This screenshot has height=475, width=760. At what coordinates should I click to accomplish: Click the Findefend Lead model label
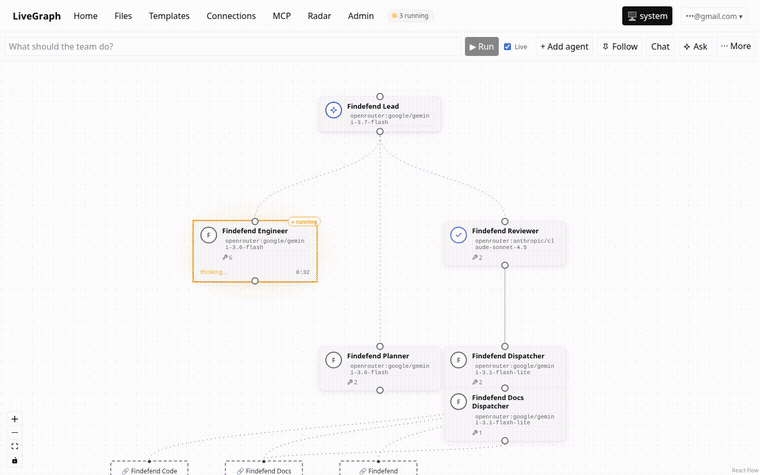pyautogui.click(x=390, y=119)
